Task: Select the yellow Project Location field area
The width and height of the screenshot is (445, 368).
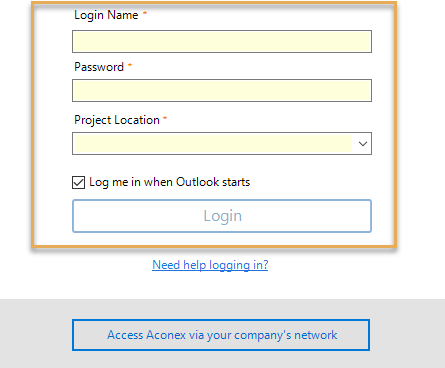Action: pos(213,144)
